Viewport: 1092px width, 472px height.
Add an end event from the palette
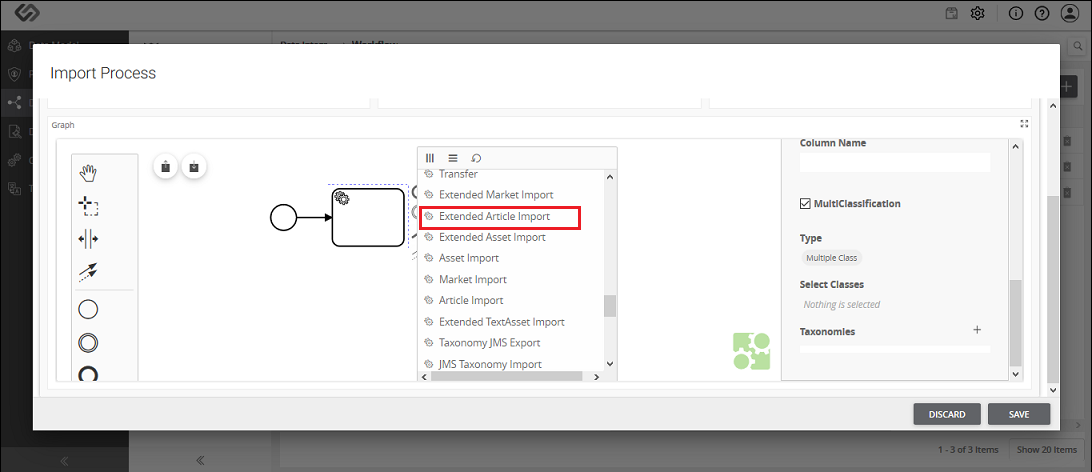tap(88, 374)
